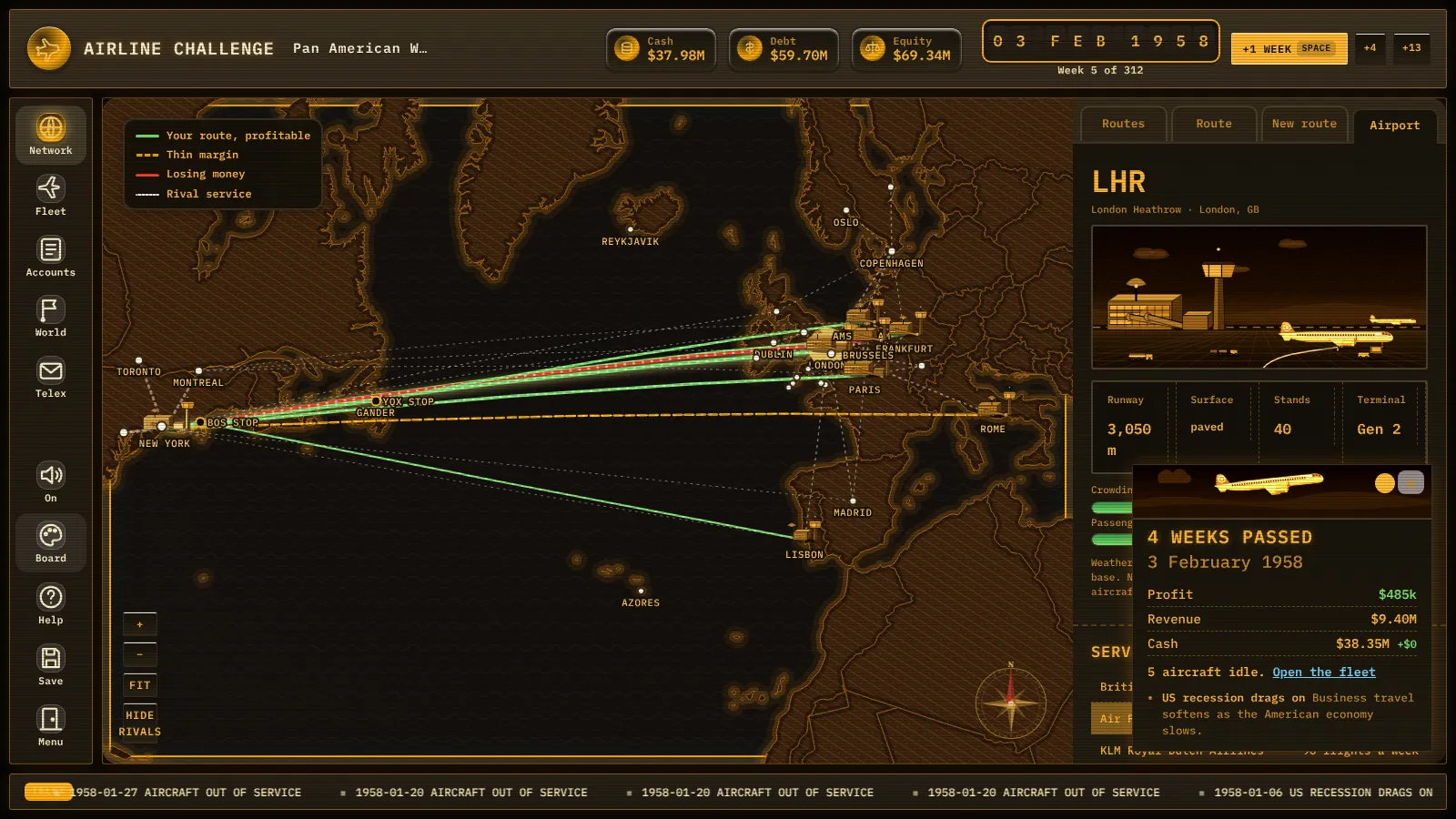Zoom in the map with plus button

[x=140, y=624]
